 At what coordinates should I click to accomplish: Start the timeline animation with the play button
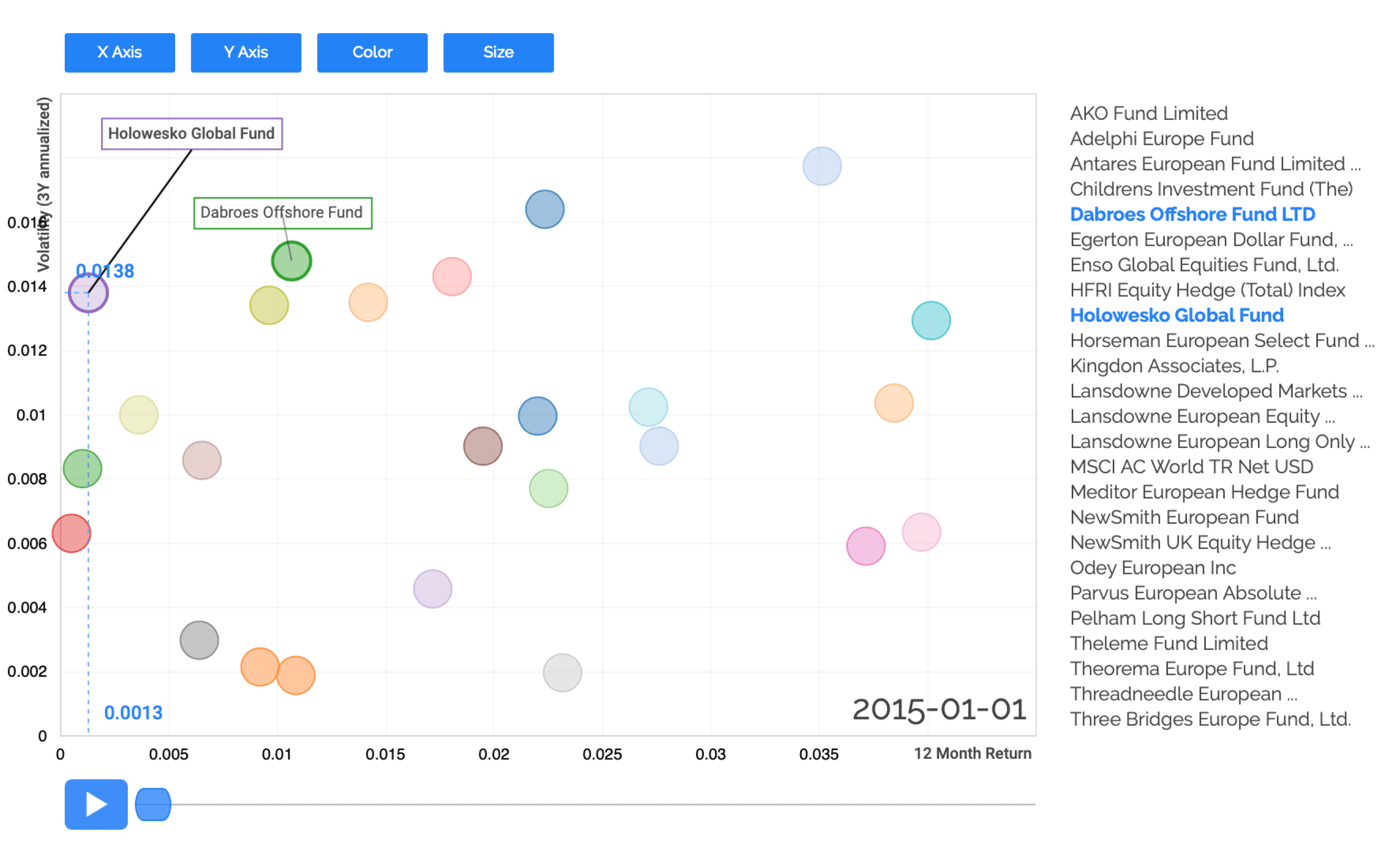(96, 803)
